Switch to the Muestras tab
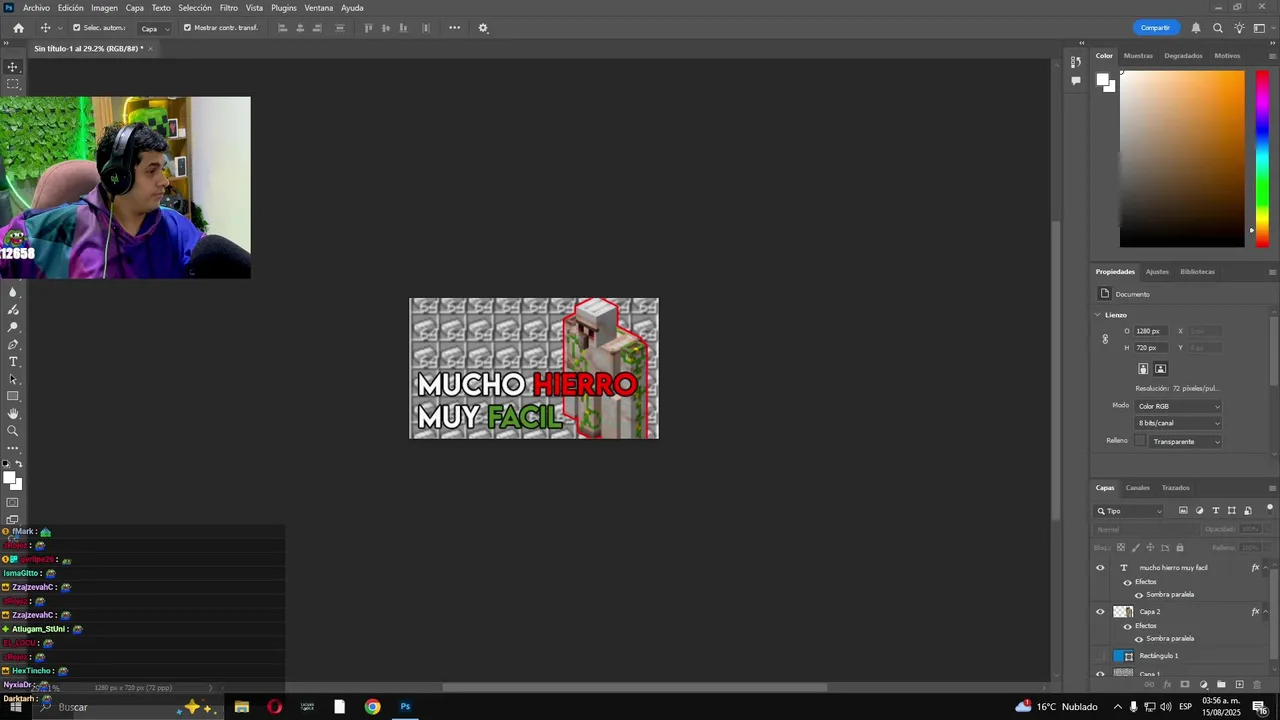The image size is (1280, 720). click(x=1138, y=56)
